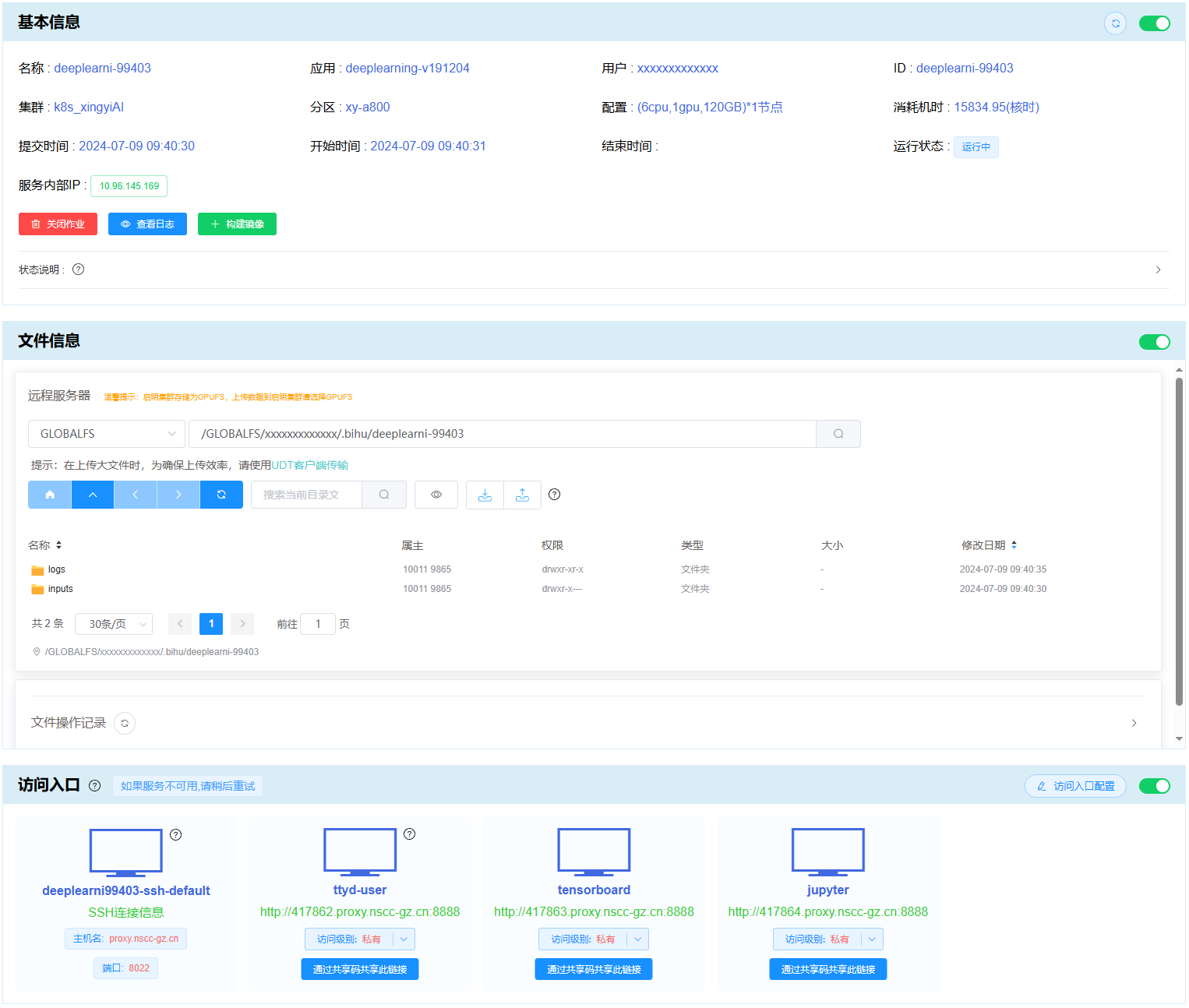1189x1008 pixels.
Task: Open the ttyd-user proxy URL 417862
Action: [360, 912]
